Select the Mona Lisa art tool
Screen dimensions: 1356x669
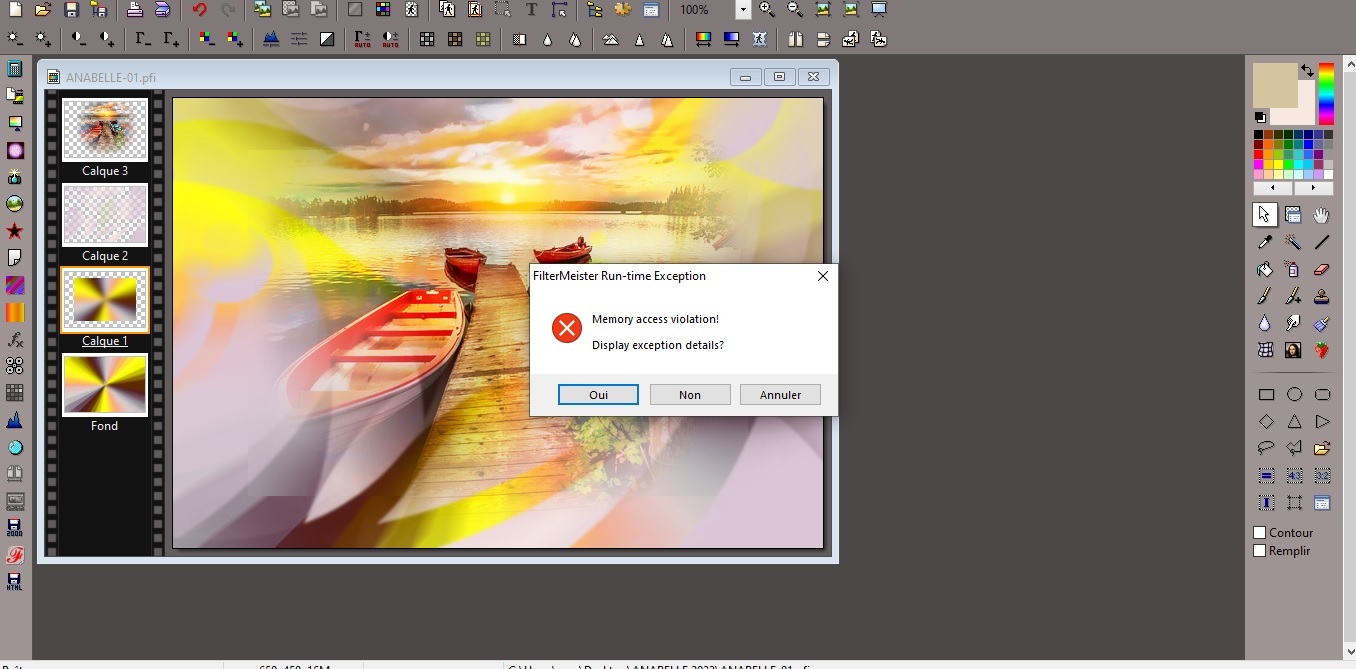click(x=1293, y=350)
